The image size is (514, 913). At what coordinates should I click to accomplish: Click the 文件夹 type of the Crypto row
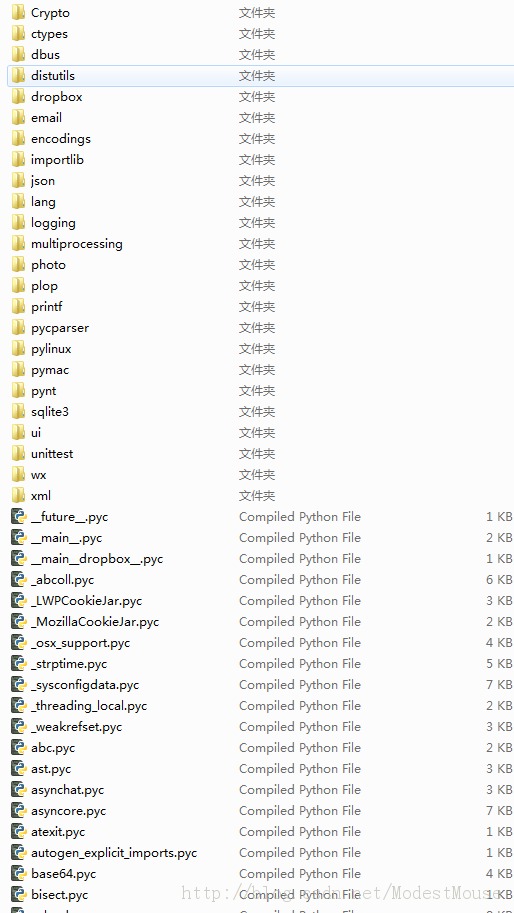257,12
